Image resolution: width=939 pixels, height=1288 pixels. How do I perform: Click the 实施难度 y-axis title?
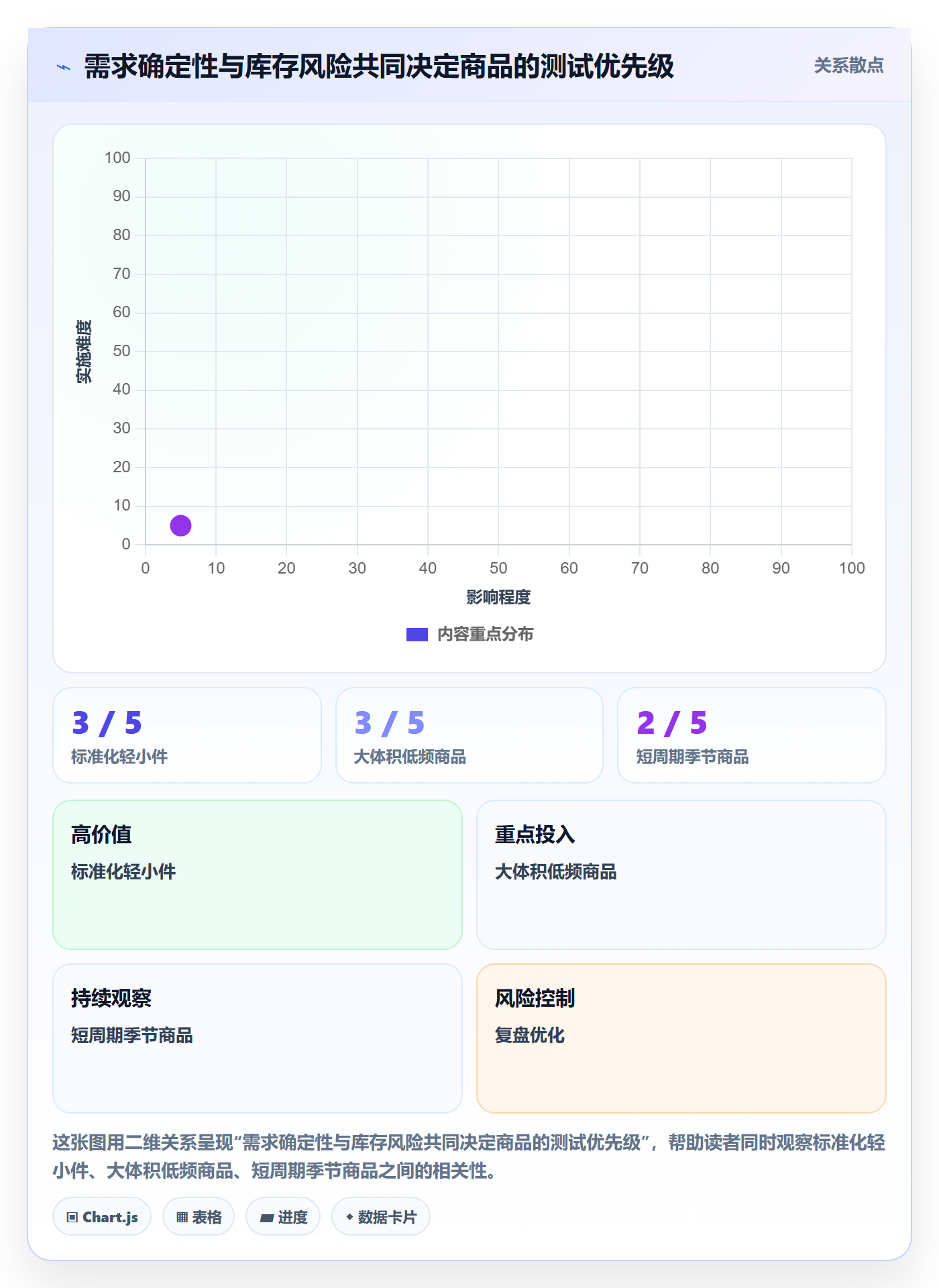(84, 352)
